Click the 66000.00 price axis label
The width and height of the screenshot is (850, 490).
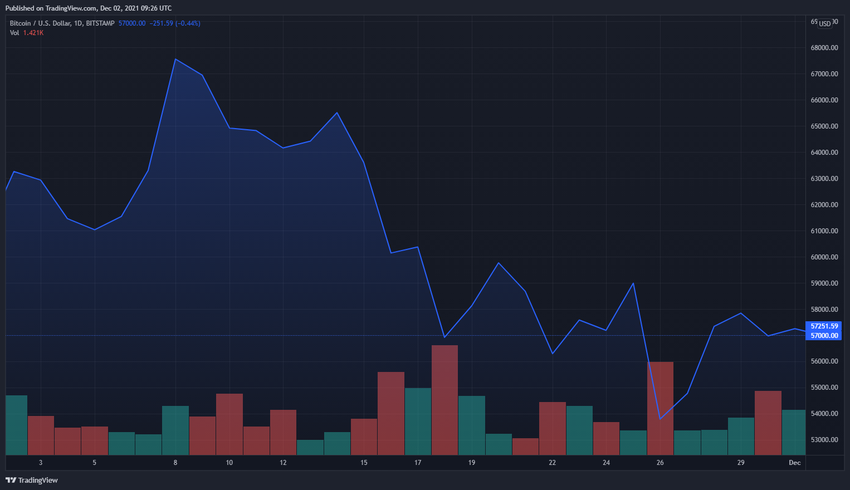[x=824, y=100]
